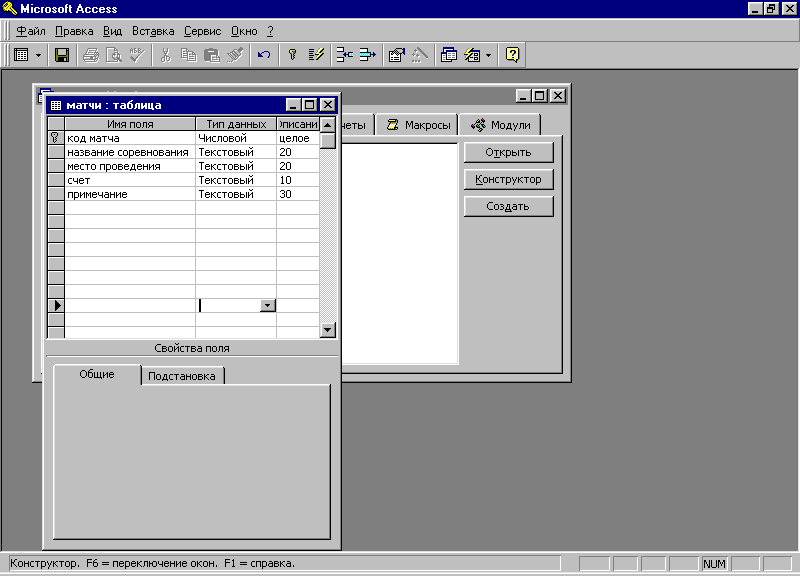Screen dimensions: 800x576
Task: Open the Файл menu
Action: point(31,31)
